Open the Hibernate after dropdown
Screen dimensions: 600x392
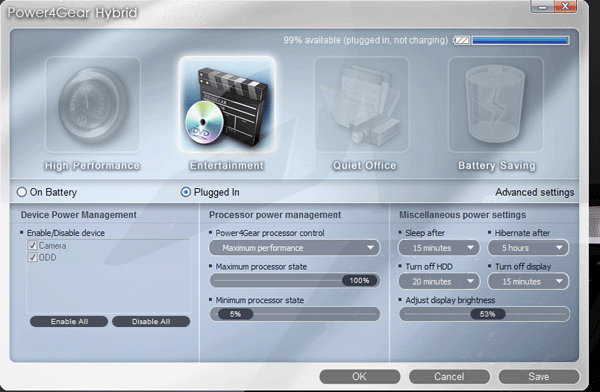[x=528, y=248]
